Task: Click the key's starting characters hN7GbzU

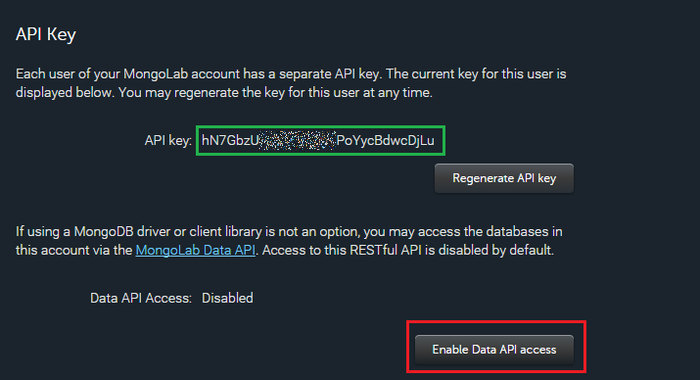Action: [230, 141]
